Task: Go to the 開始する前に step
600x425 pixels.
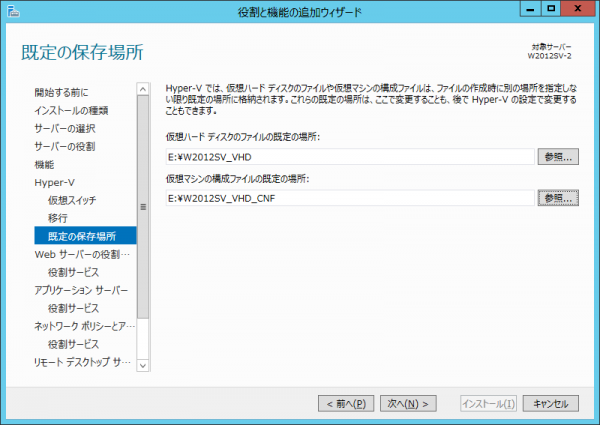Action: [60, 92]
